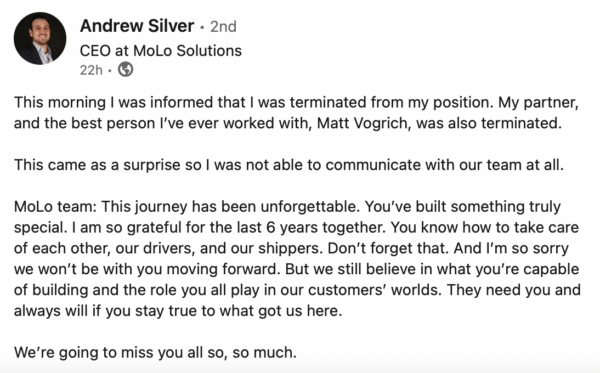This screenshot has height=373, width=600.
Task: Open Andrew Silver's profile photo
Action: [x=40, y=38]
